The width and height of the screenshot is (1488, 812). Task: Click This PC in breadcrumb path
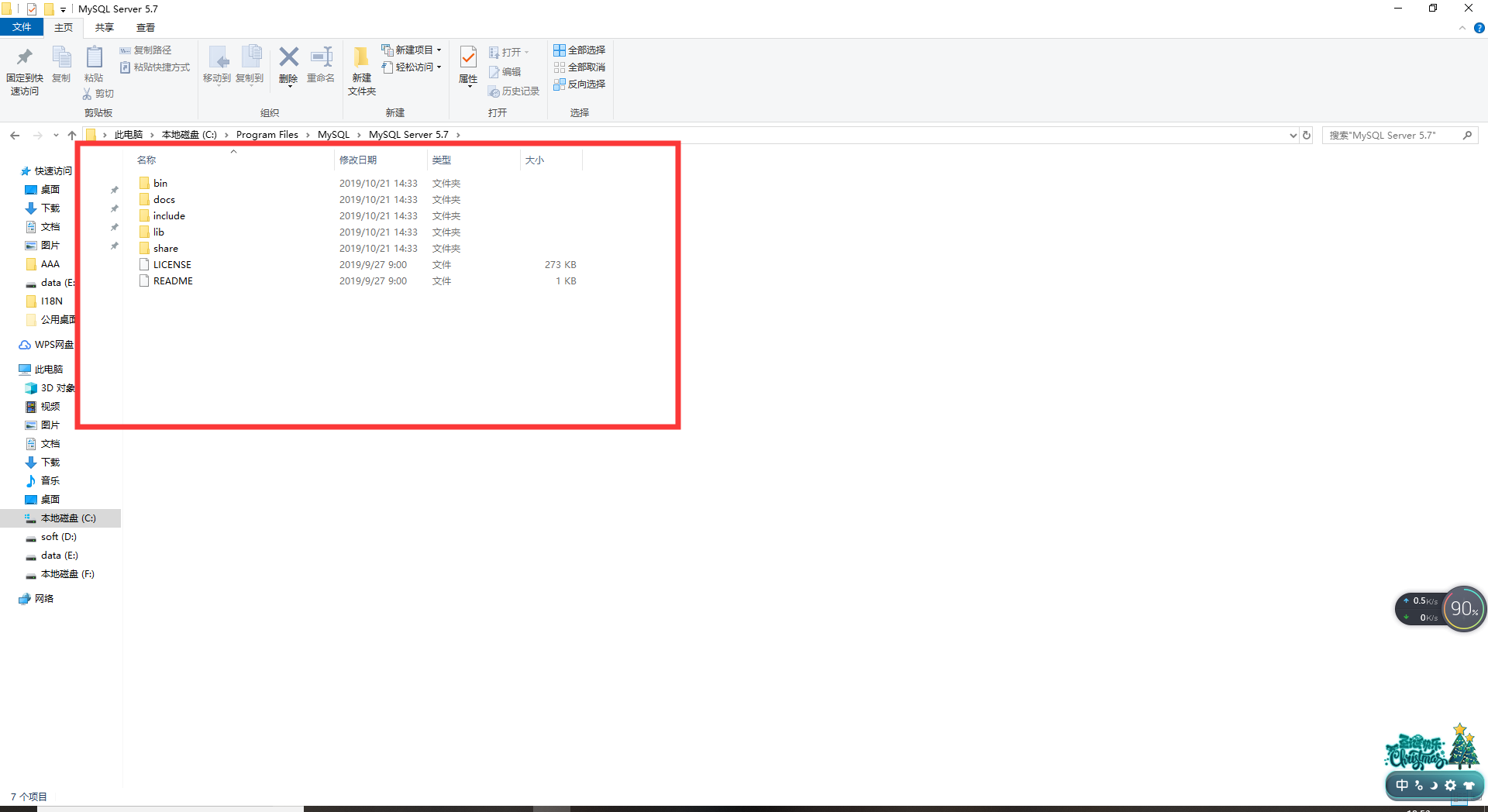coord(129,135)
